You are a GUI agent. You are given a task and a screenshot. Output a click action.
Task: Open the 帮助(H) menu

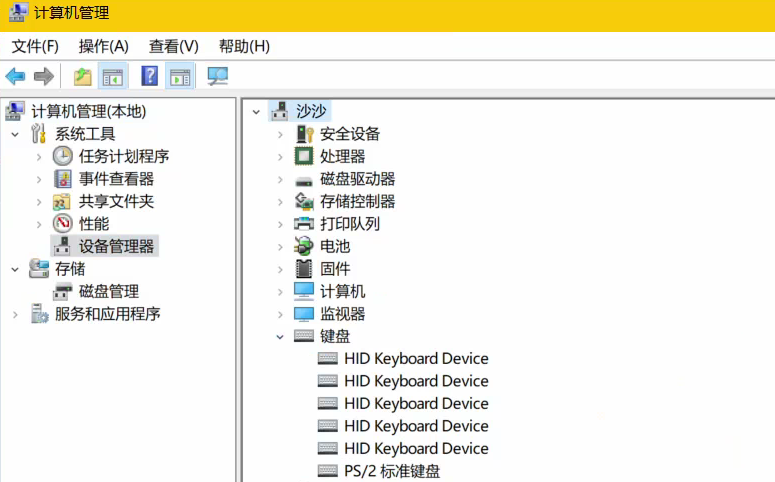tap(244, 46)
